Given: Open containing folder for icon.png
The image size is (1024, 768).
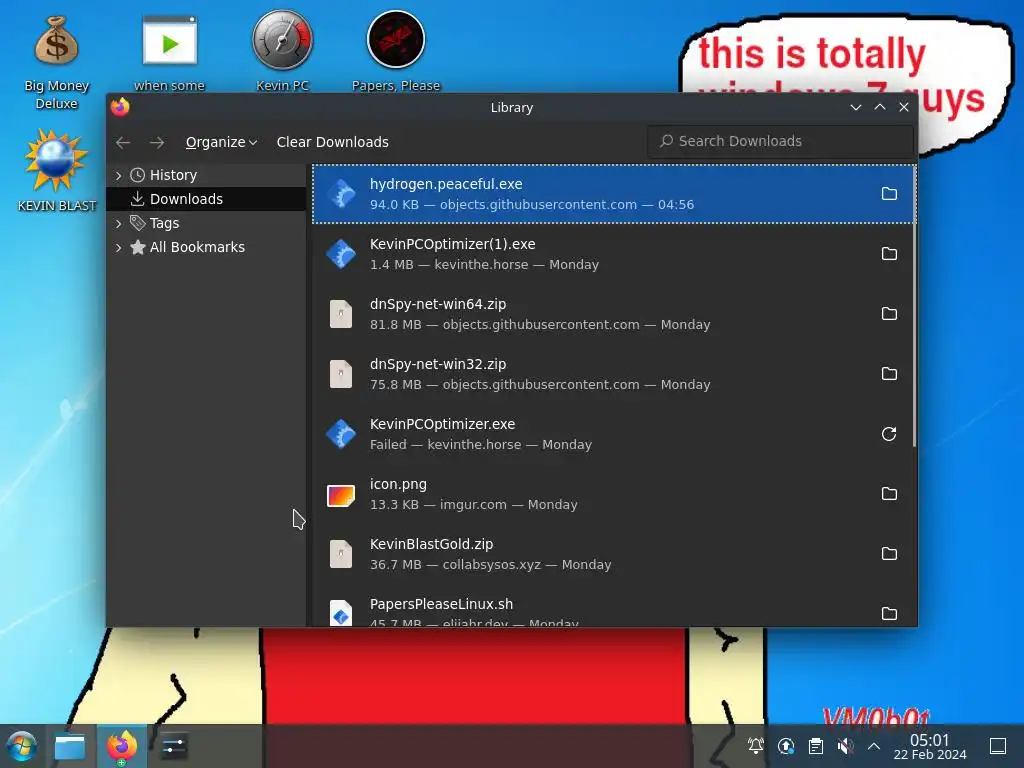Looking at the screenshot, I should (889, 494).
